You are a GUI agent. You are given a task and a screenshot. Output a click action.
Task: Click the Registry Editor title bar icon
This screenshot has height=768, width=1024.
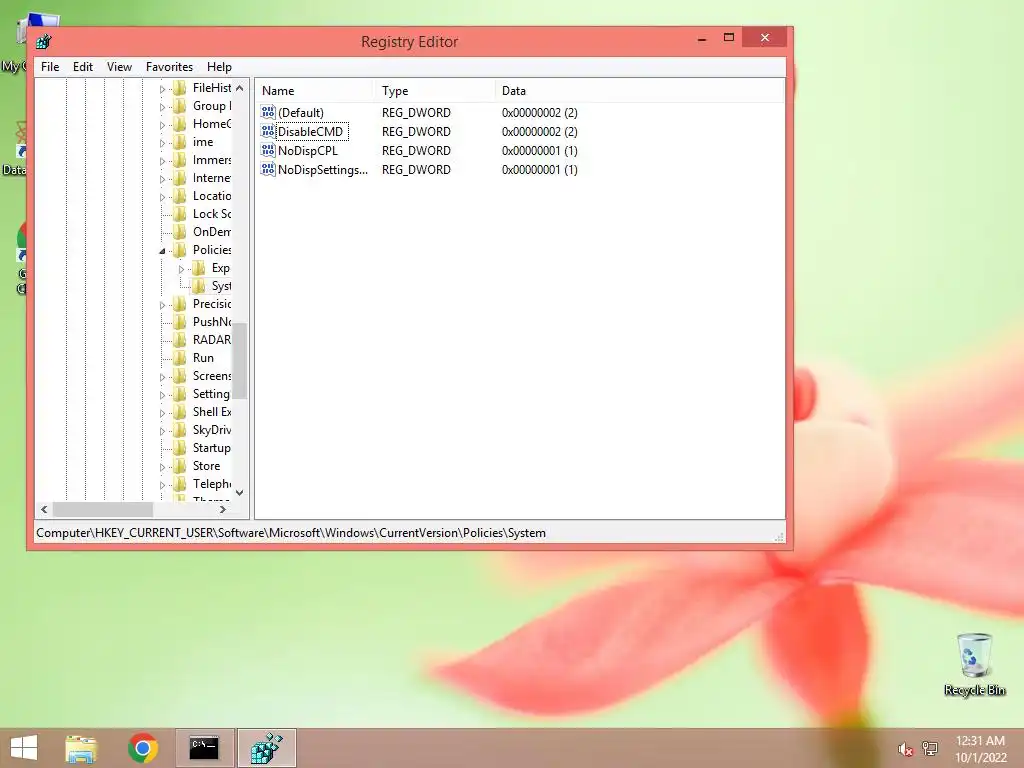pos(44,42)
